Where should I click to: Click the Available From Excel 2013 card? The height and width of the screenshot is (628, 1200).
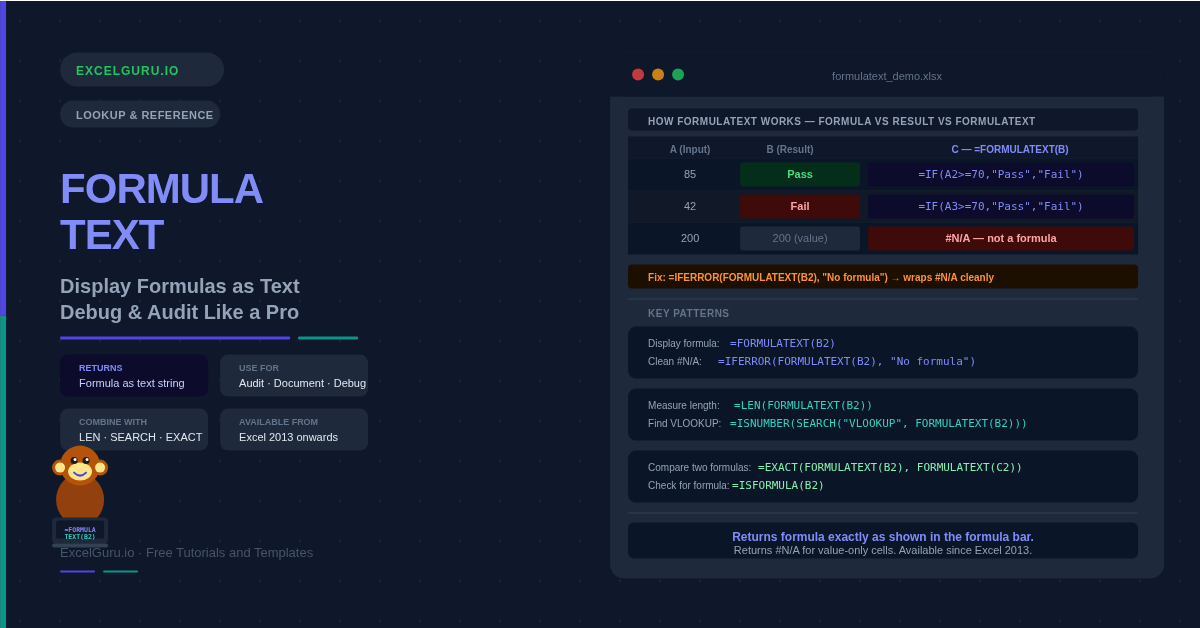[x=293, y=430]
